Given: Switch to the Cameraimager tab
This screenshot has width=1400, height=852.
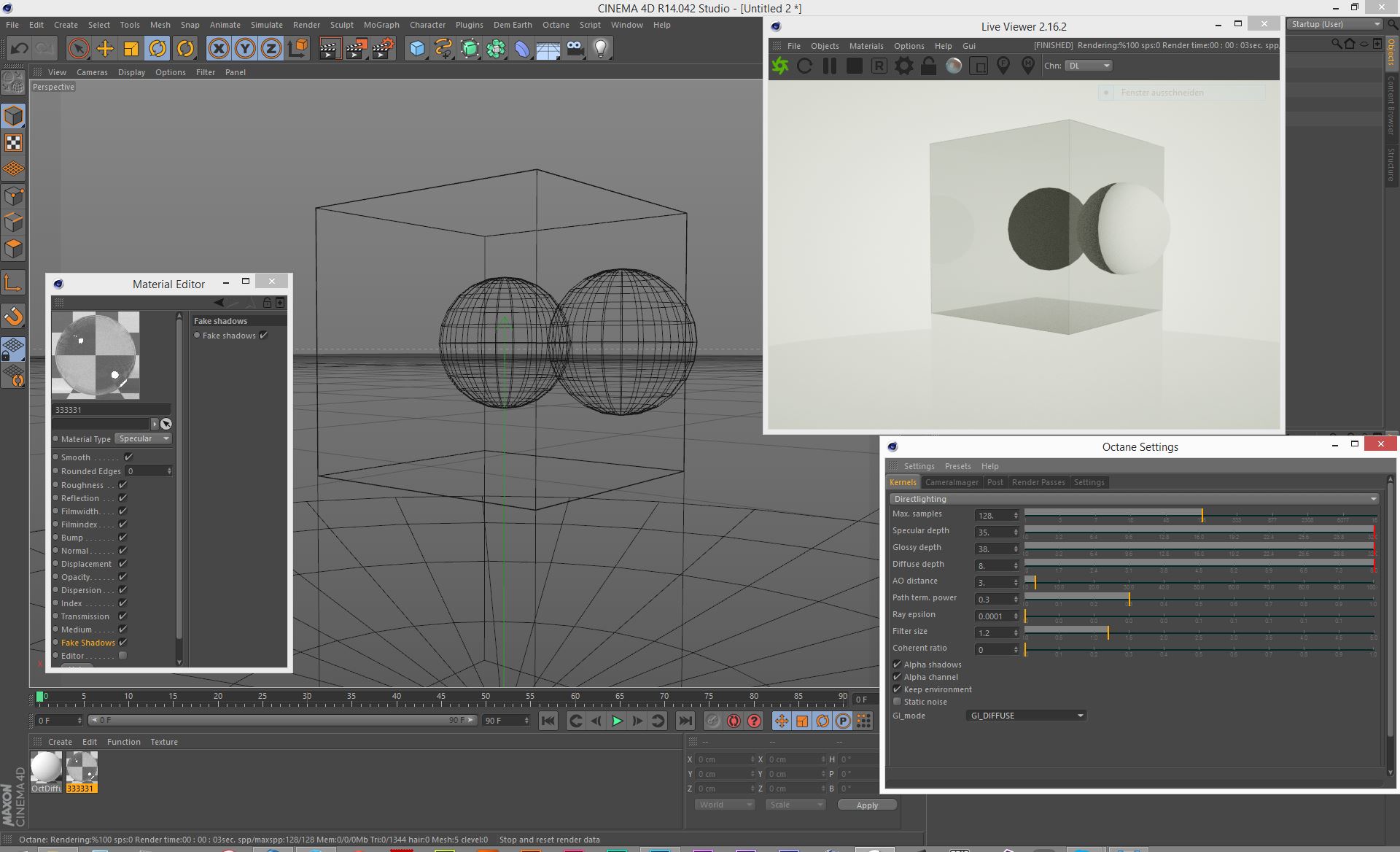Looking at the screenshot, I should tap(952, 482).
